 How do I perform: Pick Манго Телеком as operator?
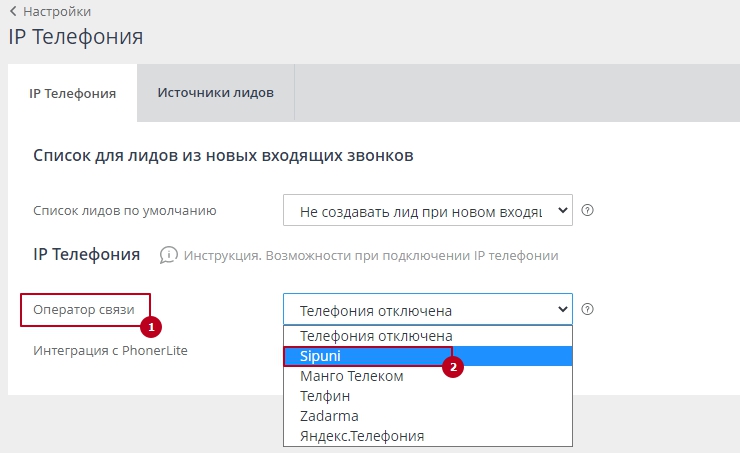coord(352,376)
